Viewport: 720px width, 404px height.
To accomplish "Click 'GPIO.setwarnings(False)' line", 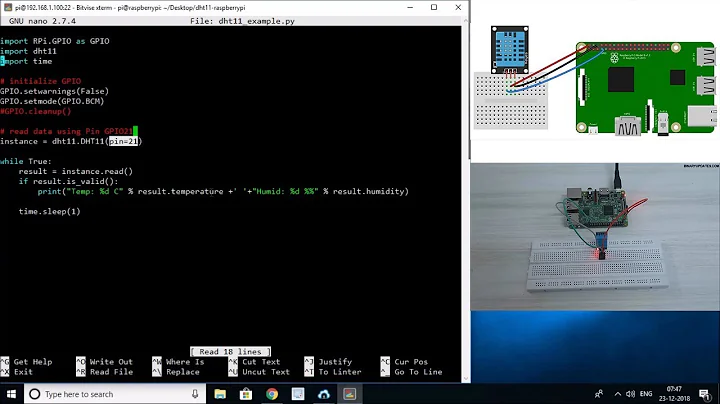I will coord(55,91).
